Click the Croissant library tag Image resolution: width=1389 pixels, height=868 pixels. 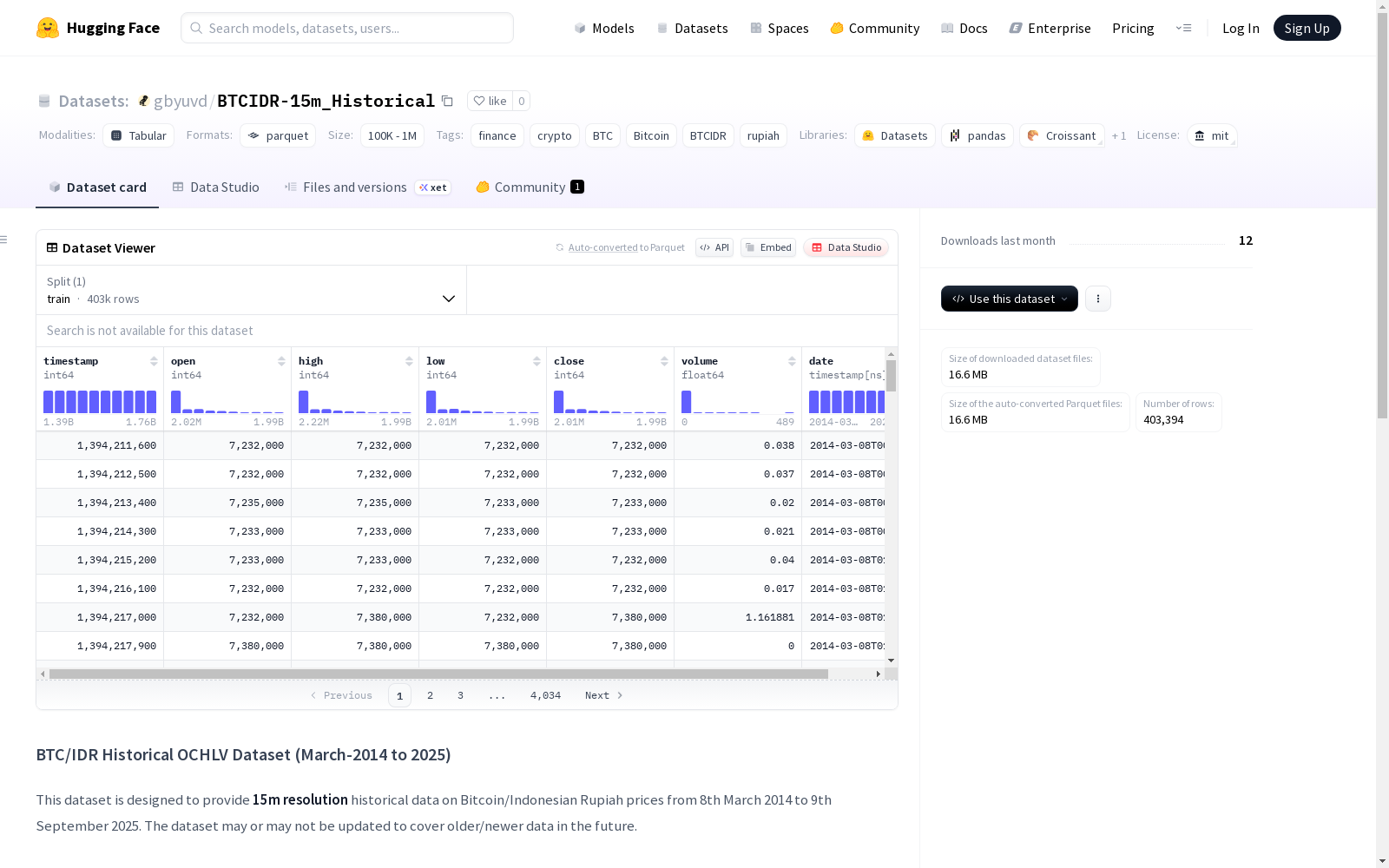[1063, 135]
